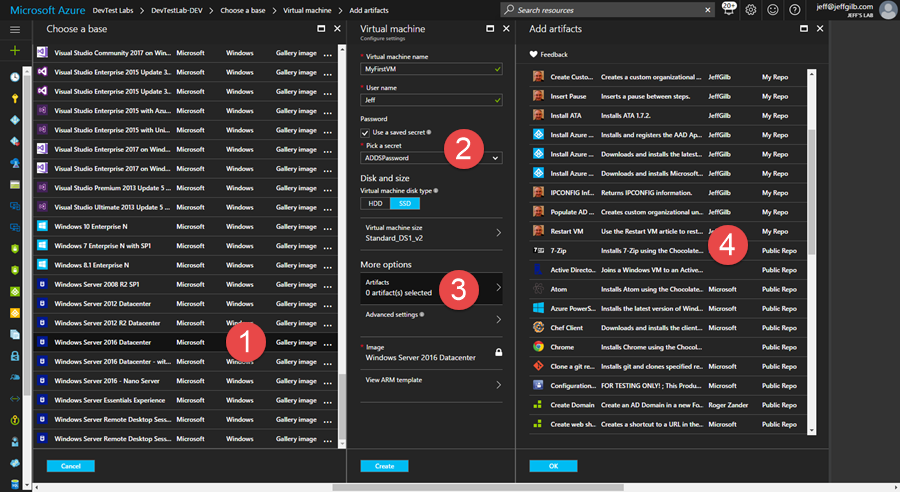Open the Pick a secret dropdown
Screen dimensions: 900x492
click(432, 158)
